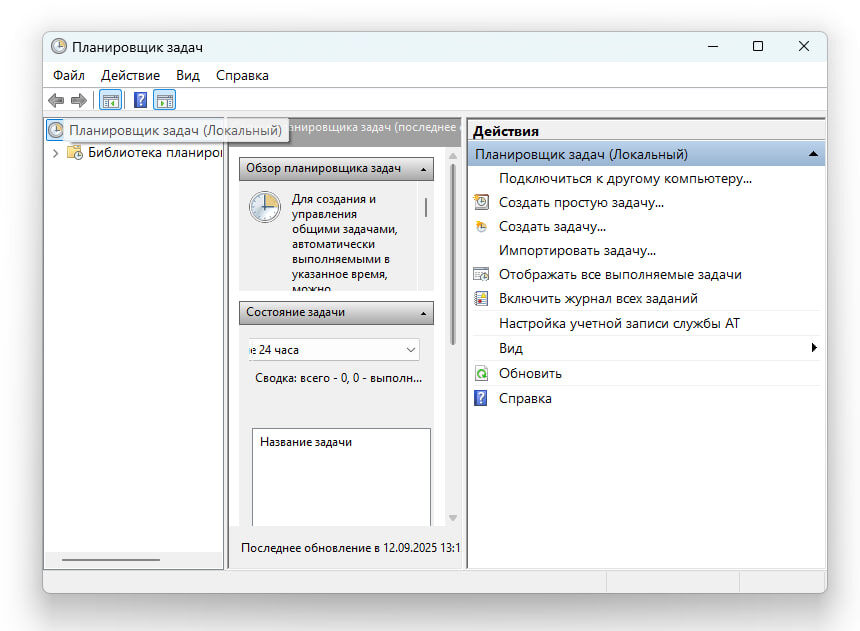The height and width of the screenshot is (631, 860).
Task: Click Справка in the actions pane
Action: pyautogui.click(x=525, y=398)
